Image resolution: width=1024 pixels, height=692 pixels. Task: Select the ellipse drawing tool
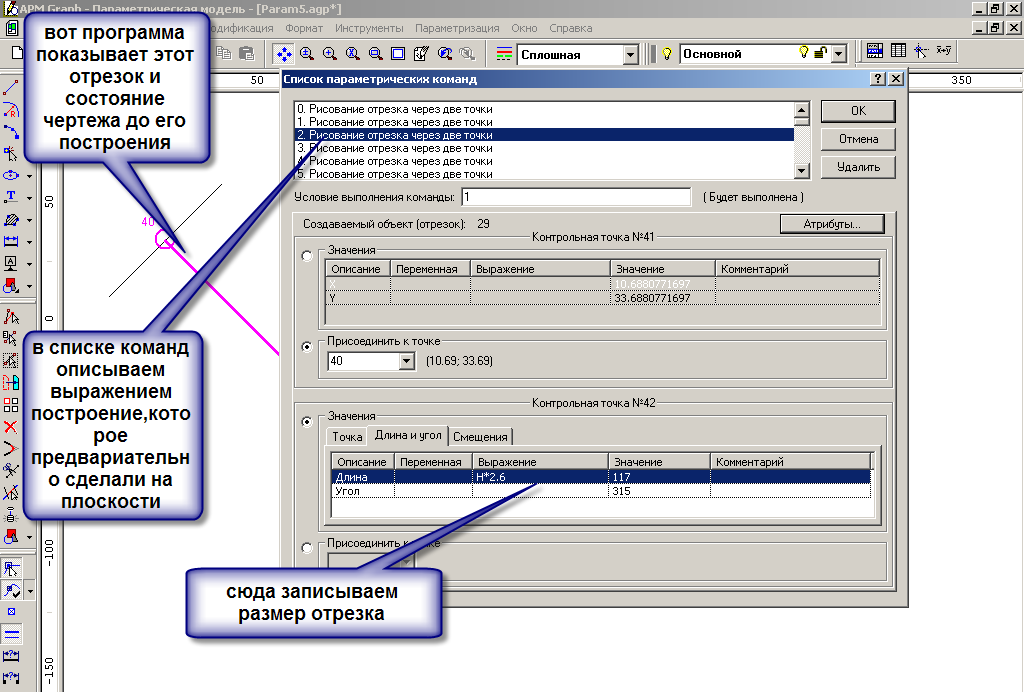tap(11, 175)
